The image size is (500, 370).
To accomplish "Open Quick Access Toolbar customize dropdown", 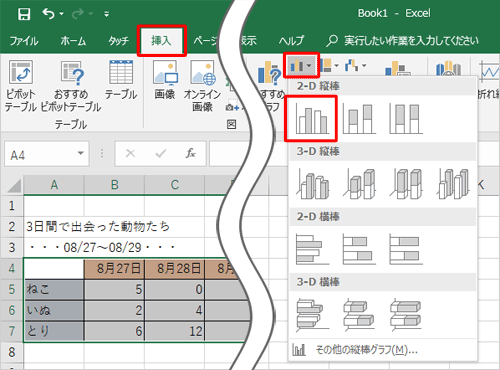I will click(106, 14).
